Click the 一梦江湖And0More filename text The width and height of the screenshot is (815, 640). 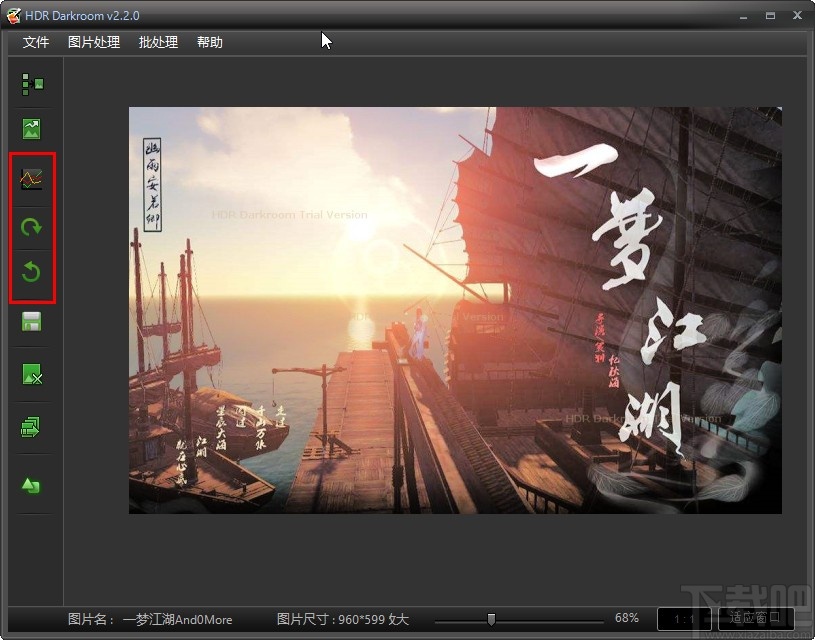[x=178, y=619]
